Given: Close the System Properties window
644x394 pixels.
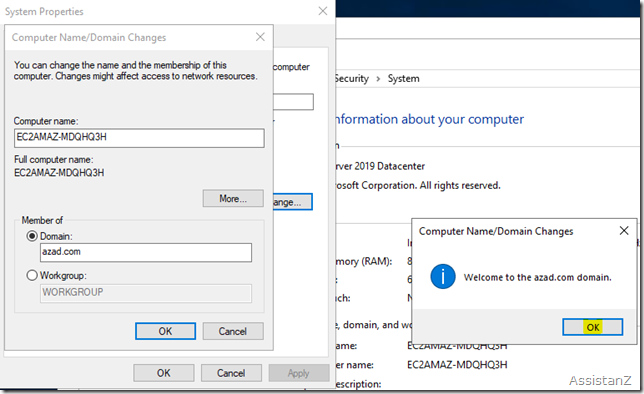Looking at the screenshot, I should [323, 11].
